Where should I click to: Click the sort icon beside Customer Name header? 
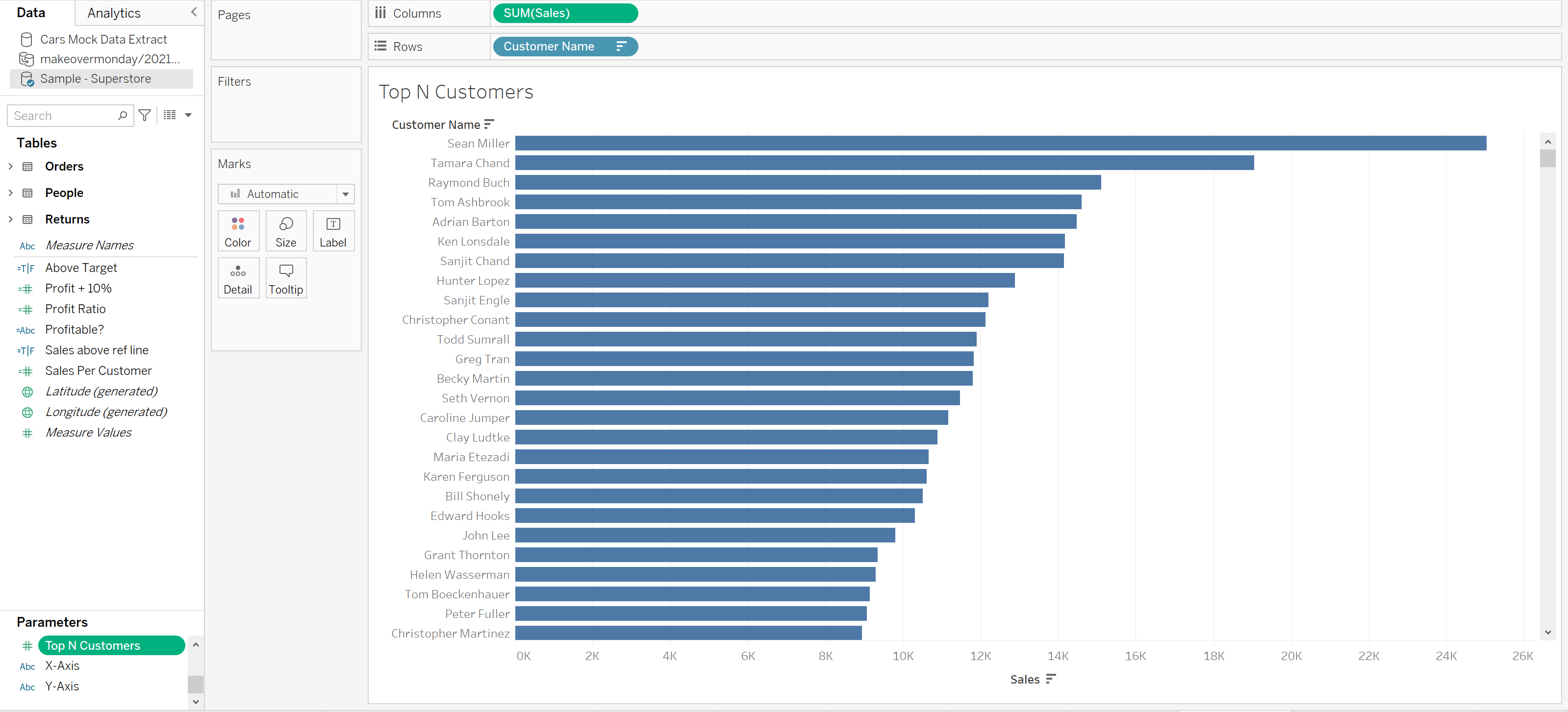click(x=489, y=124)
